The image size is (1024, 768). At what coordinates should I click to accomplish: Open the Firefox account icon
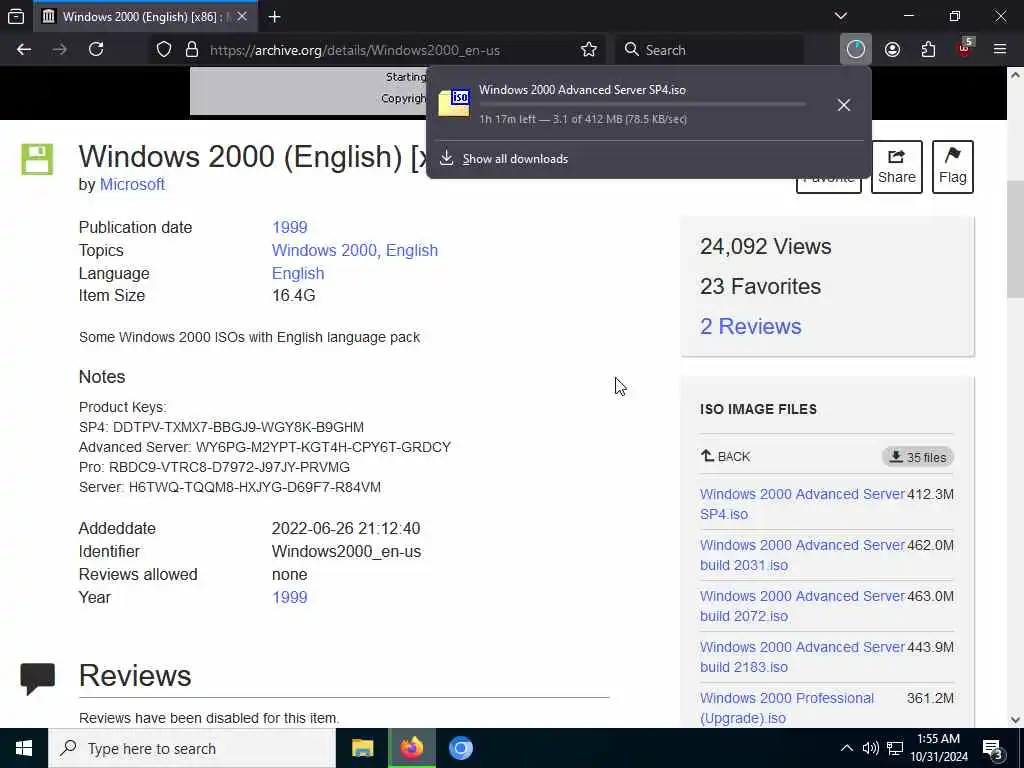coord(892,50)
